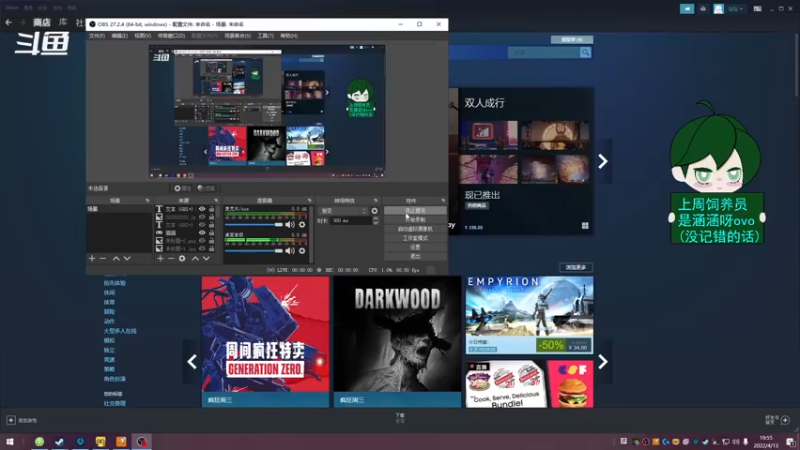Viewport: 800px width, 450px height.
Task: Remove selected source with minus icon
Action: tap(171, 259)
